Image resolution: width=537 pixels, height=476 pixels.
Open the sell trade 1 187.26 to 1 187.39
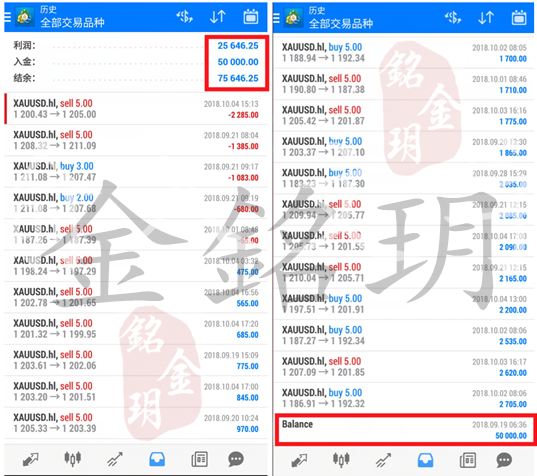136,235
